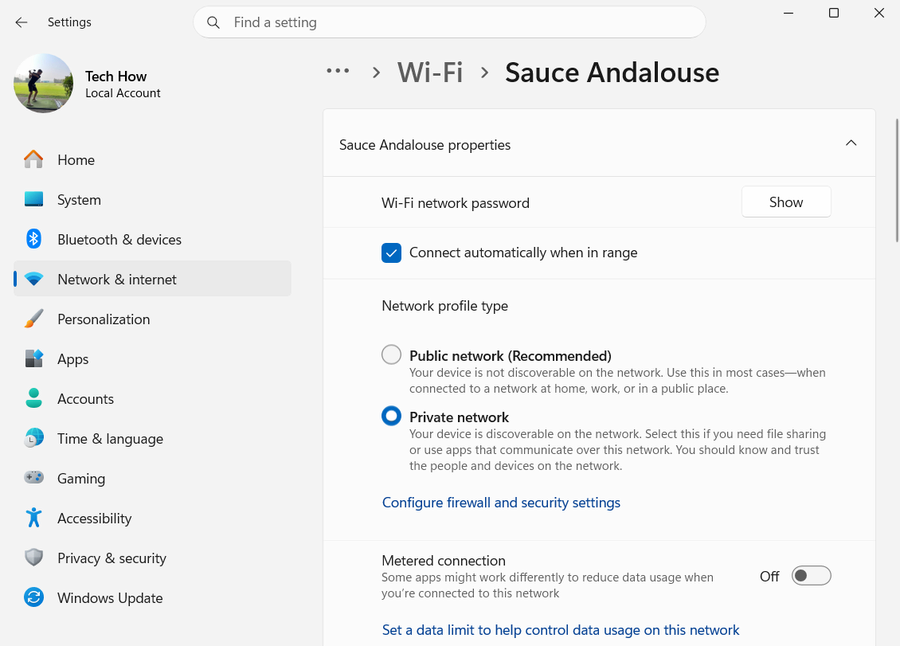Click the Apps icon in sidebar
This screenshot has height=646, width=900.
pos(34,358)
